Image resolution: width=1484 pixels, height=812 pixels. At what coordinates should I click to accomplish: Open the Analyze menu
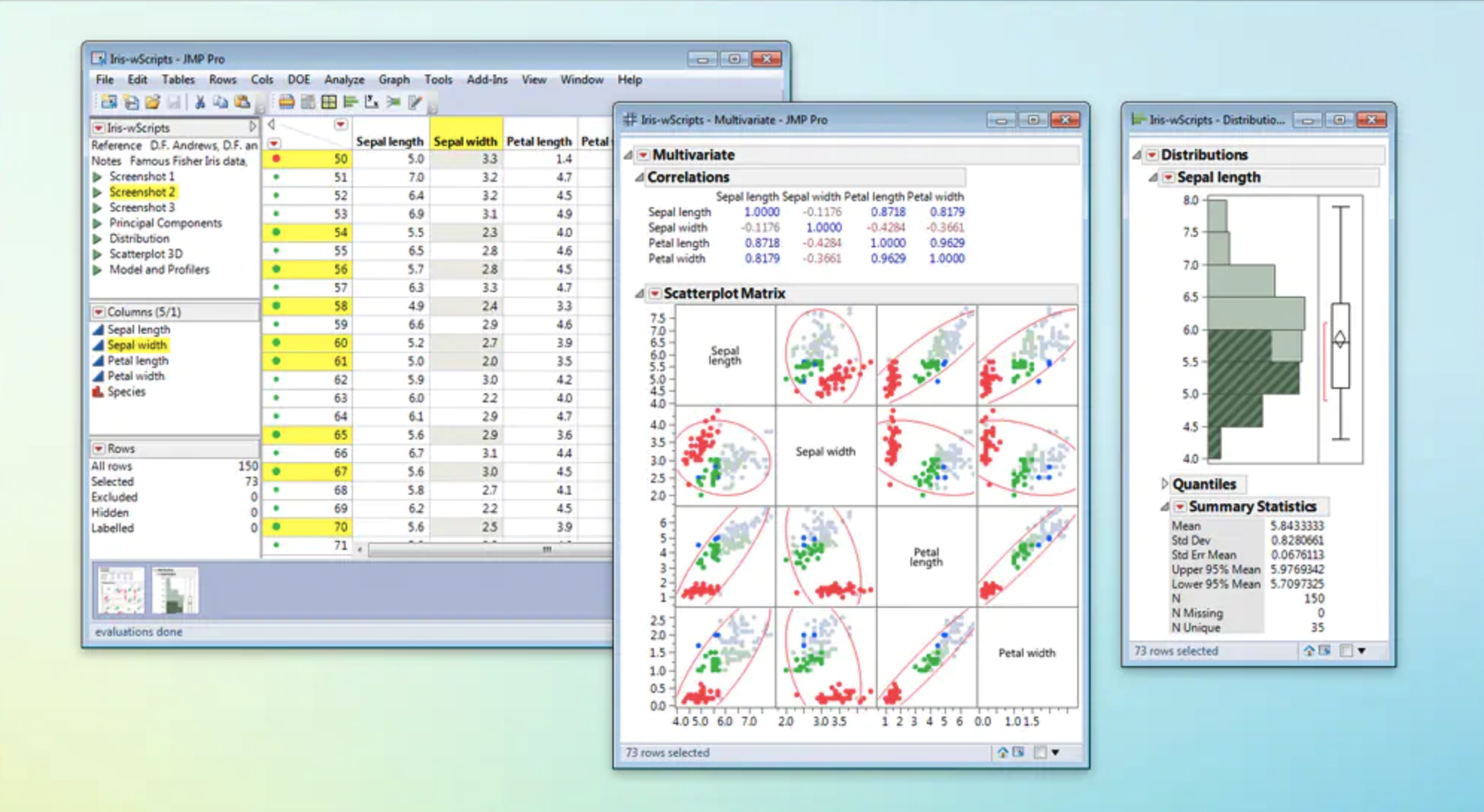343,80
